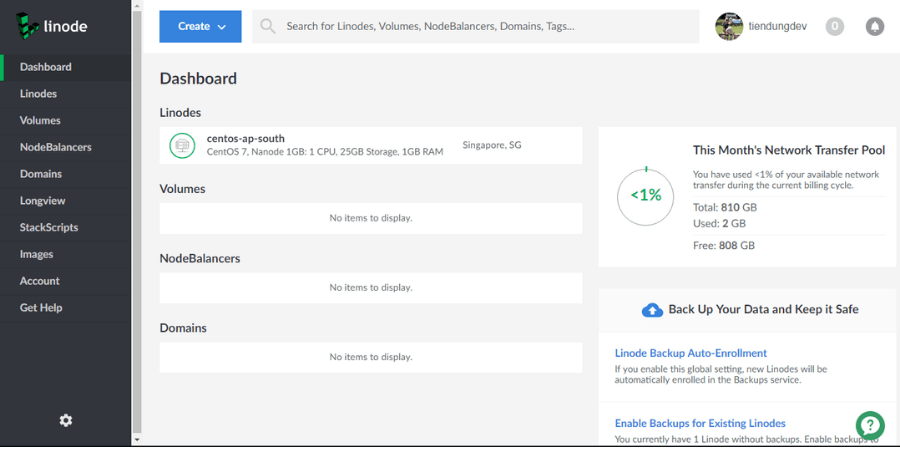900x450 pixels.
Task: Click the cloud backup upload icon
Action: pos(652,310)
